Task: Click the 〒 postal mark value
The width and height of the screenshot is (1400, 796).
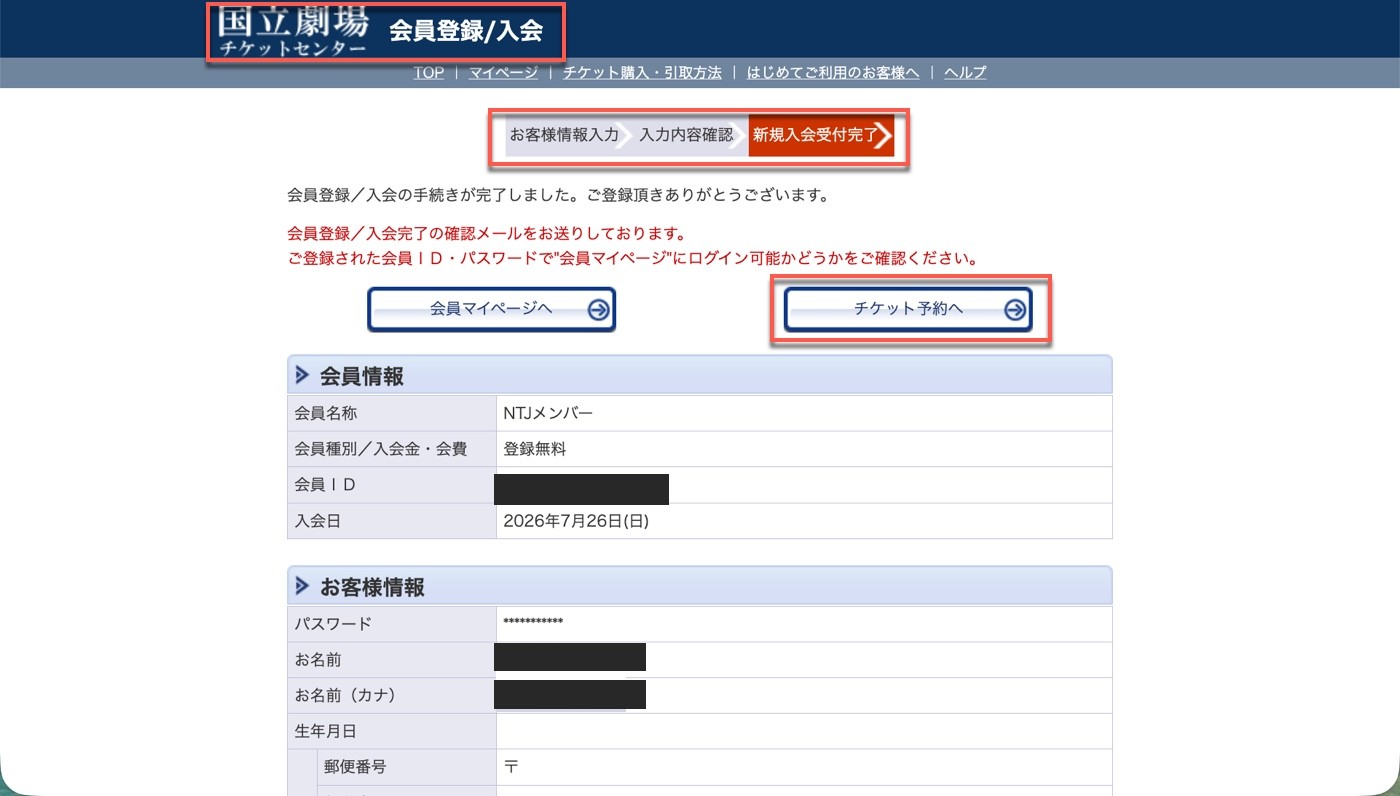Action: [511, 767]
